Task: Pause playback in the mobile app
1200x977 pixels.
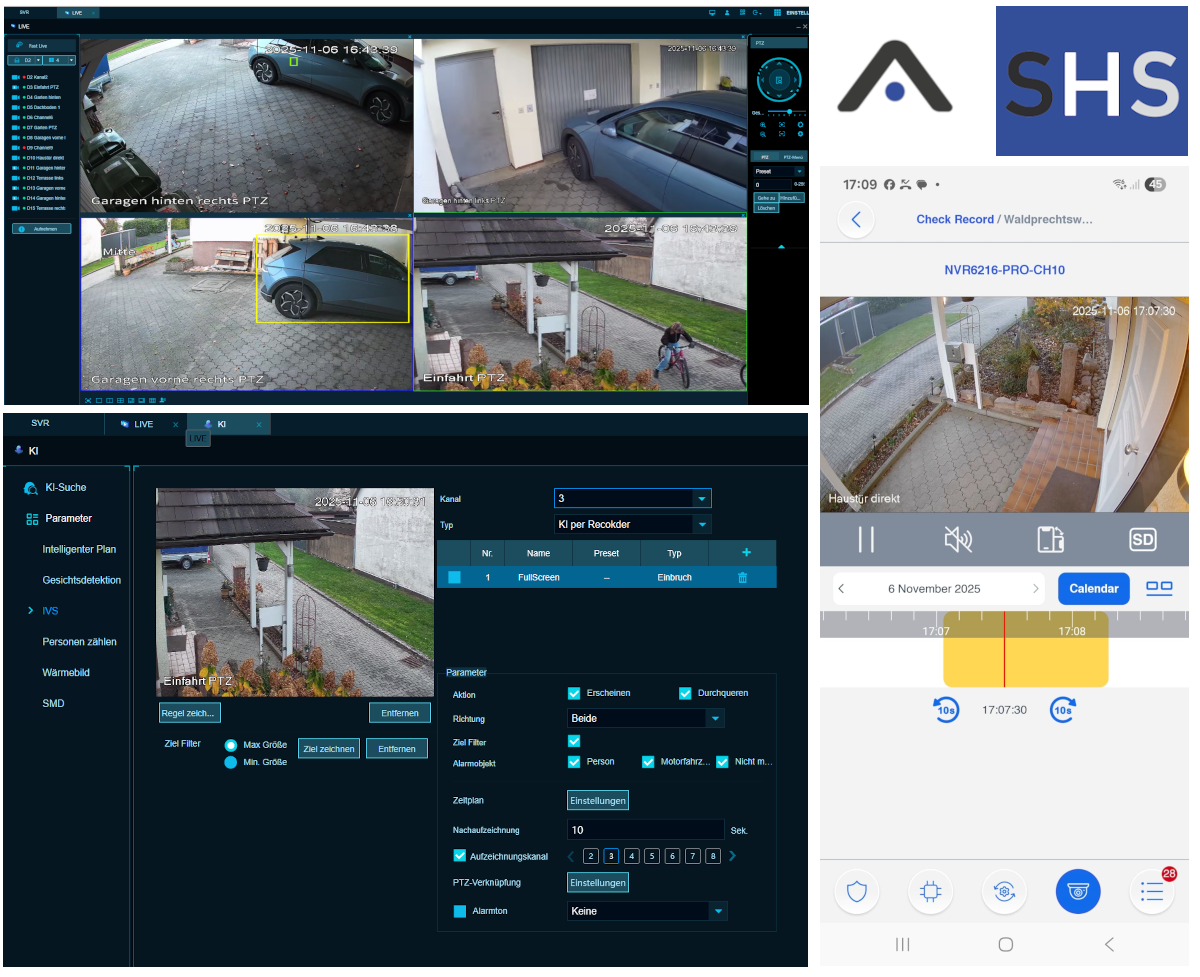Action: coord(866,540)
